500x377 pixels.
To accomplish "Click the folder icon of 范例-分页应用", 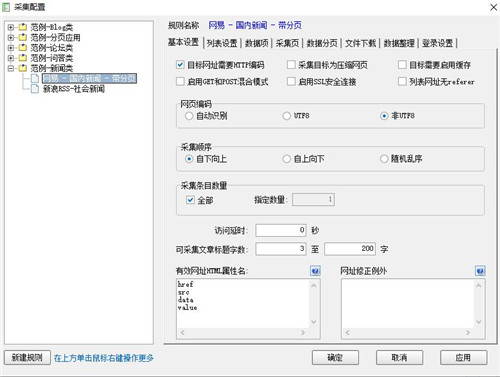I will coord(23,37).
